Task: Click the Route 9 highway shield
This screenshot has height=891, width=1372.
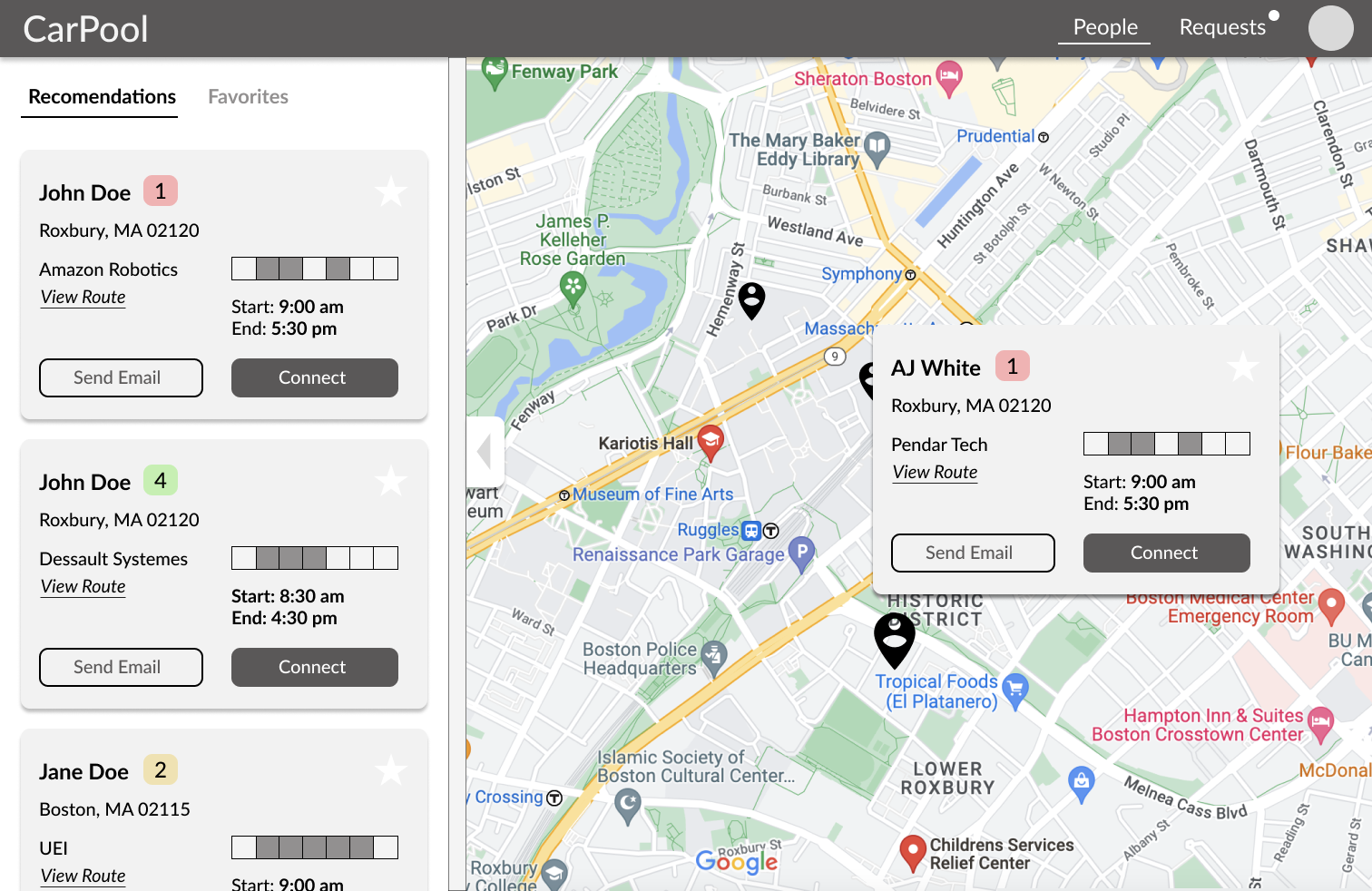Action: [x=835, y=357]
